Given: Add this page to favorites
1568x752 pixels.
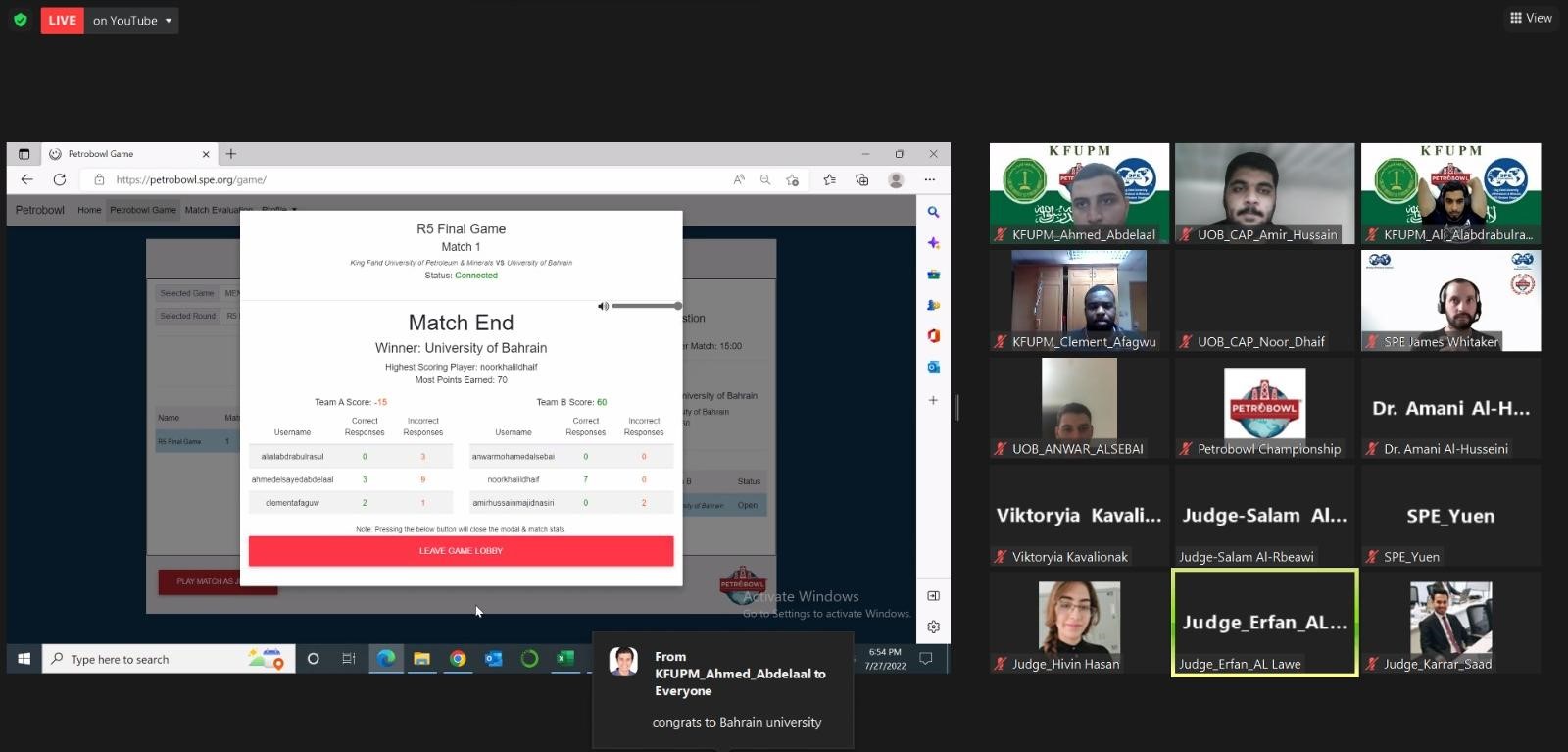Looking at the screenshot, I should pos(792,179).
